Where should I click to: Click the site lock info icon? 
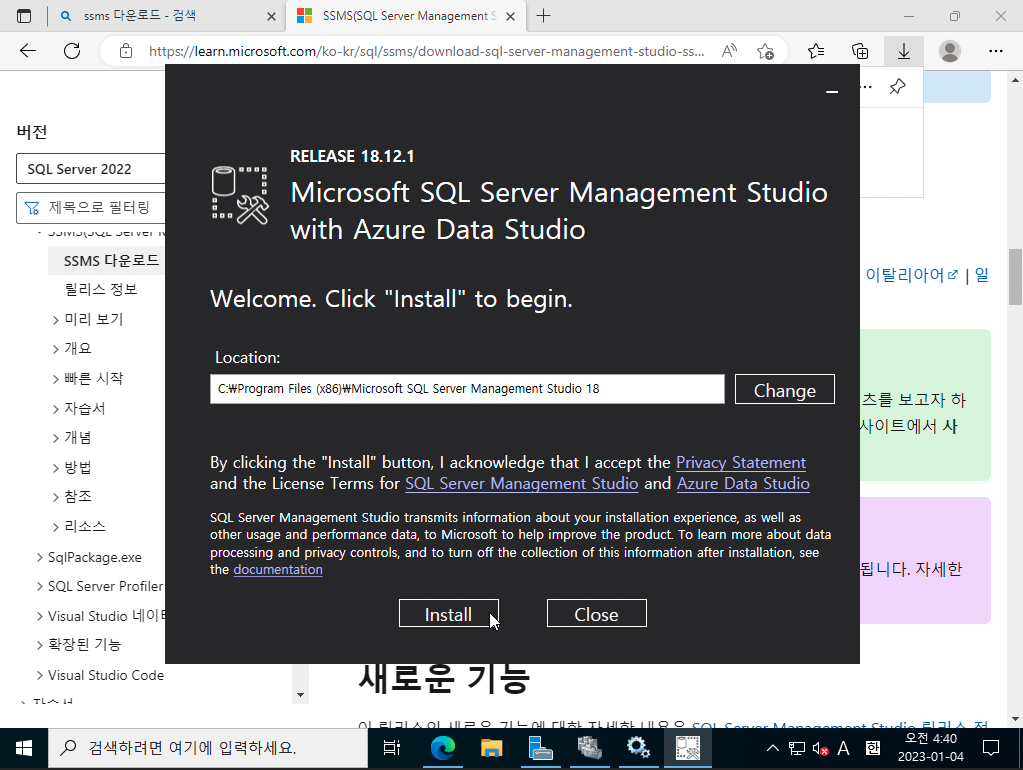126,51
